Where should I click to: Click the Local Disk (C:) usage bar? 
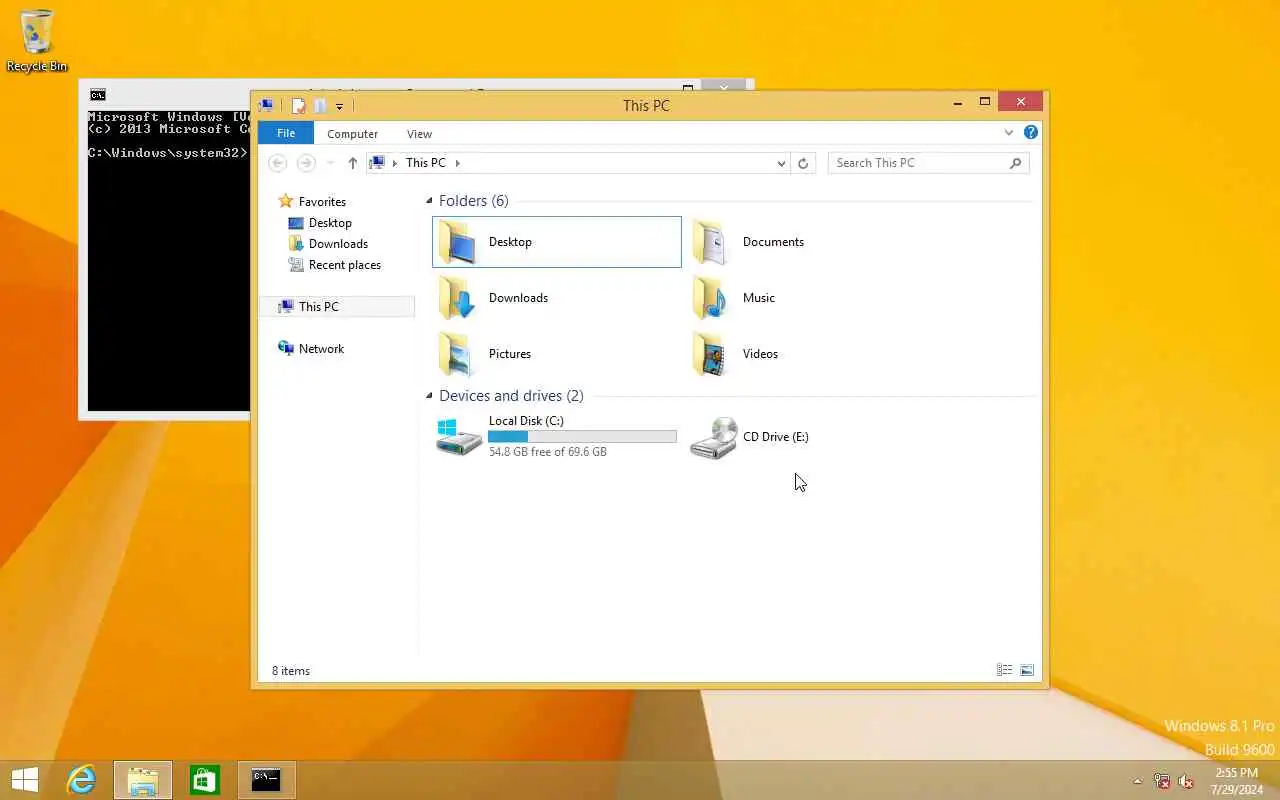click(x=582, y=436)
